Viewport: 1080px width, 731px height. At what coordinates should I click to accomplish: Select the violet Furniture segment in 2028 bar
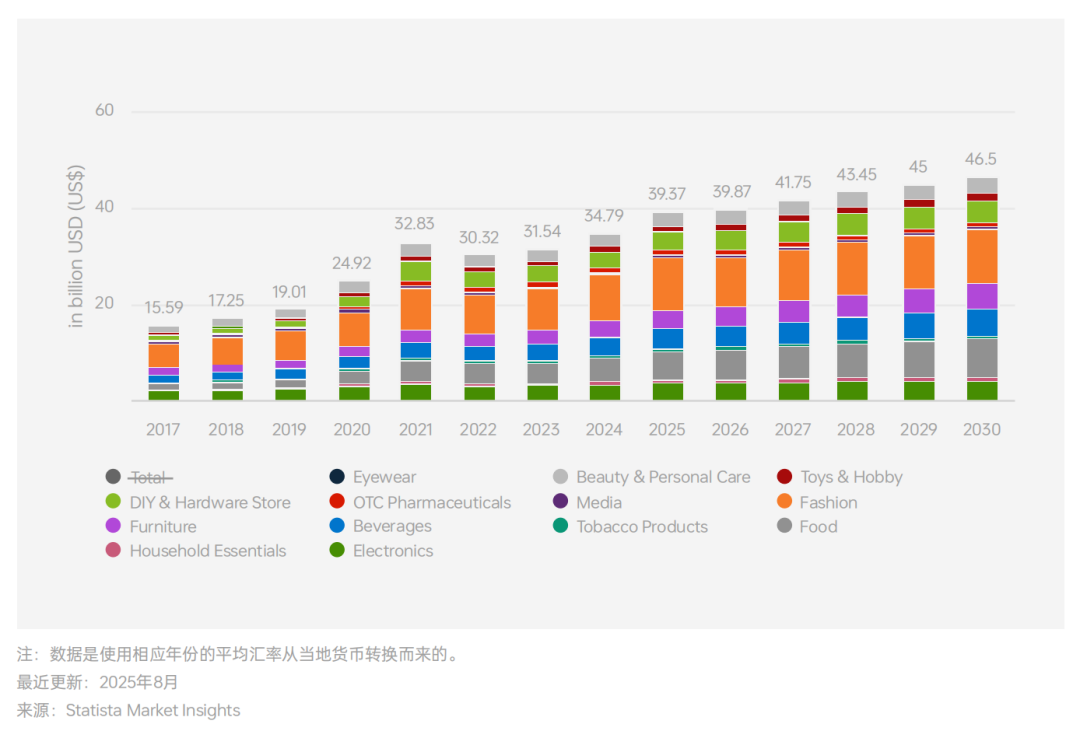pos(853,306)
